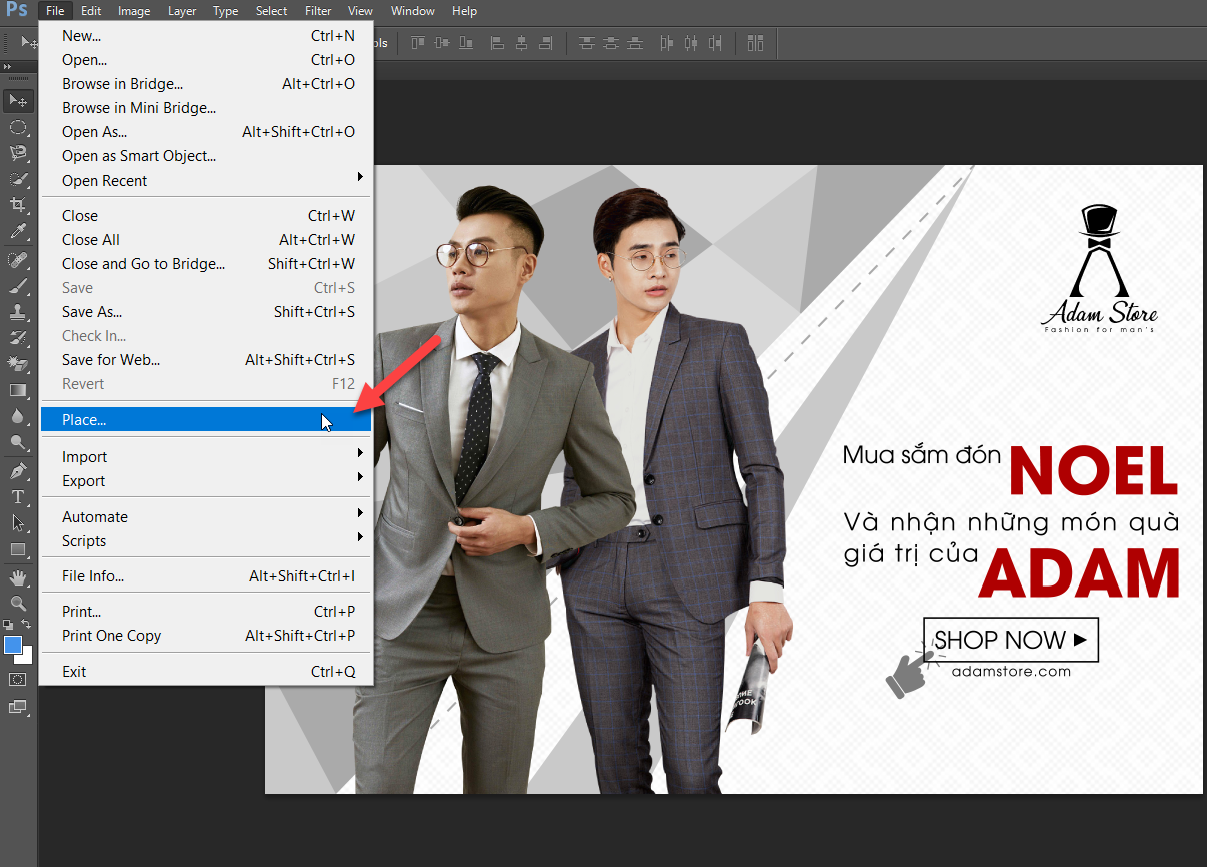The height and width of the screenshot is (867, 1207).
Task: Change the screen mode button
Action: 18,707
